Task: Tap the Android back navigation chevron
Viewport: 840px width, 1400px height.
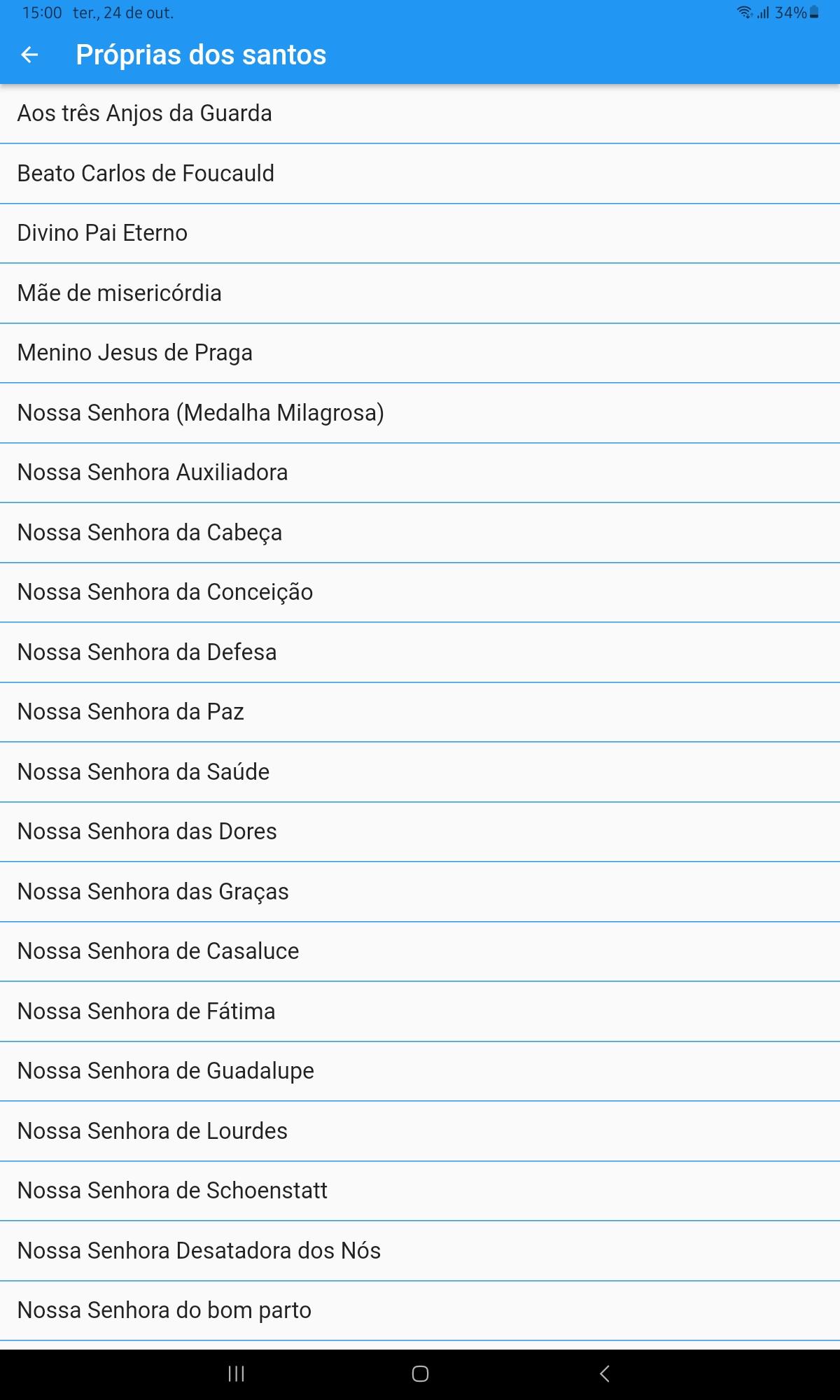Action: click(605, 1373)
